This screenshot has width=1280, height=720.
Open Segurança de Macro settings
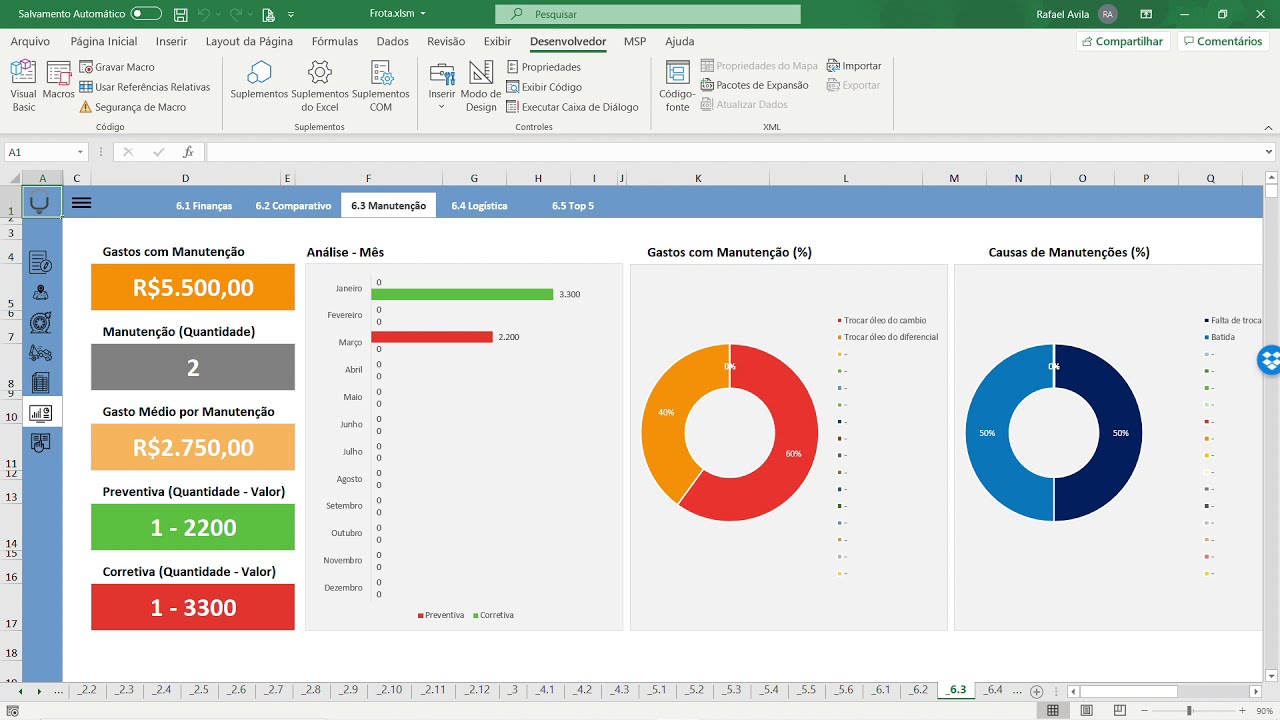click(133, 107)
